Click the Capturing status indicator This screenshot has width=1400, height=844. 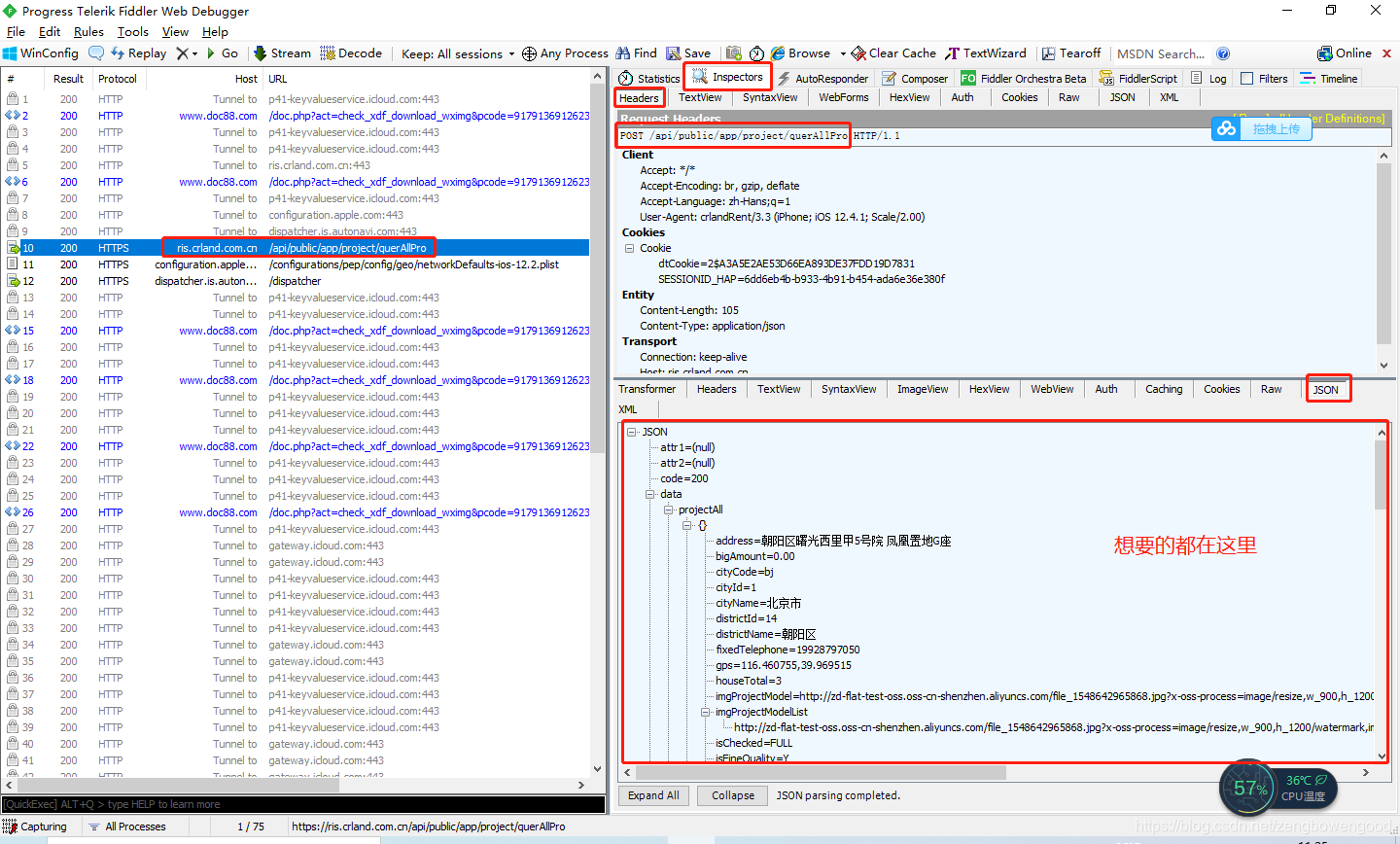[x=36, y=826]
